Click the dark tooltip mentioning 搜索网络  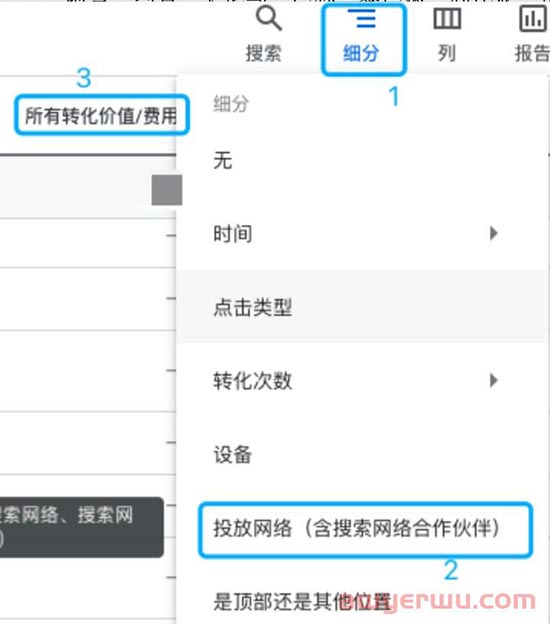pyautogui.click(x=82, y=527)
